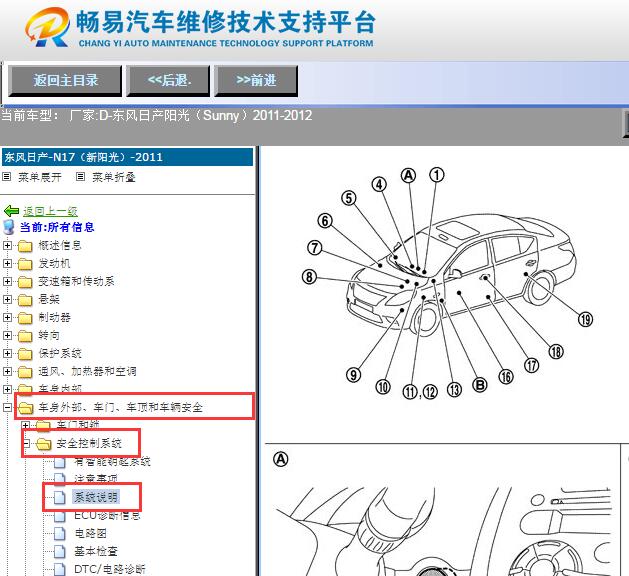Click the 当前:所有信息 label
Image resolution: width=629 pixels, height=576 pixels.
pos(57,227)
